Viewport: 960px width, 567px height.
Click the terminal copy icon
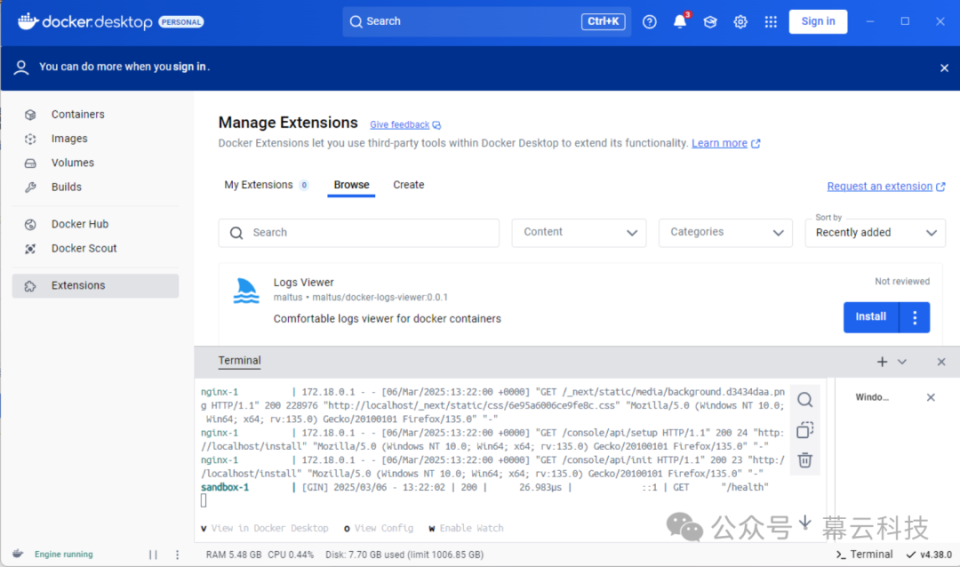pos(805,430)
